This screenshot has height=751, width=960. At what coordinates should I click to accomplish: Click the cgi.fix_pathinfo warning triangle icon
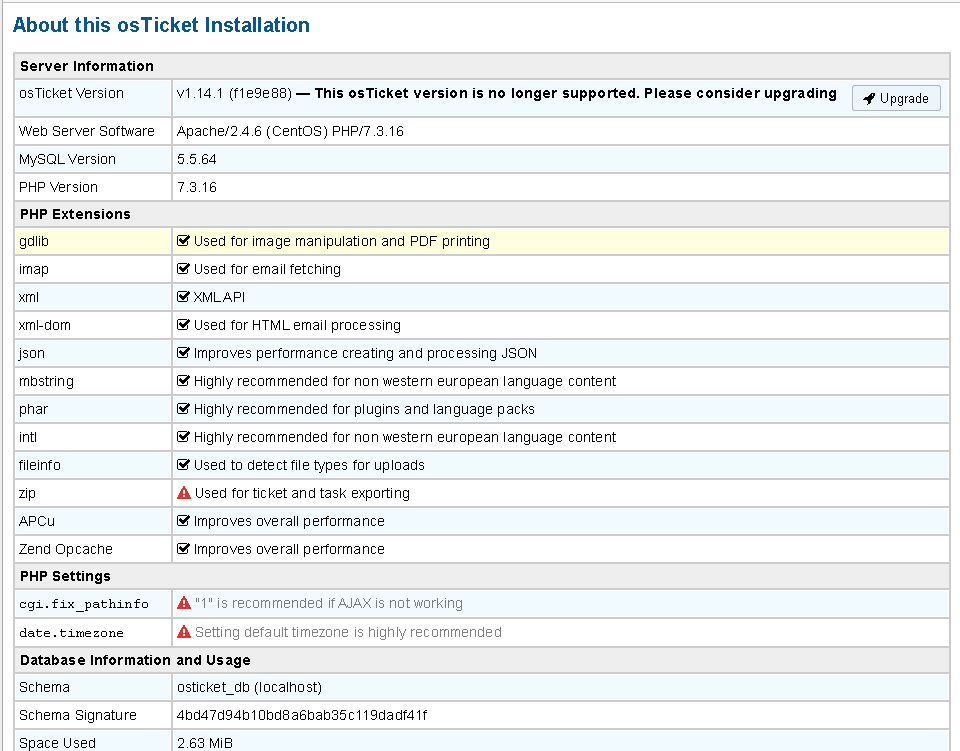tap(184, 603)
